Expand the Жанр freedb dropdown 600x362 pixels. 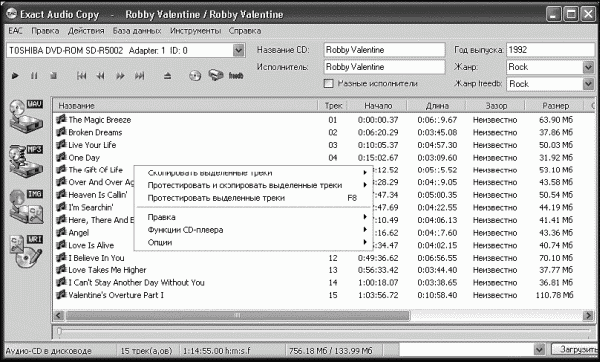click(588, 84)
